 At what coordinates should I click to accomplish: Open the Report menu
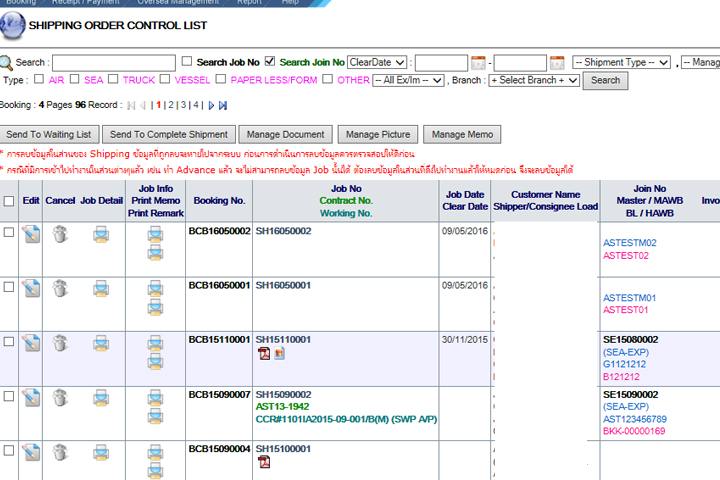click(249, 2)
